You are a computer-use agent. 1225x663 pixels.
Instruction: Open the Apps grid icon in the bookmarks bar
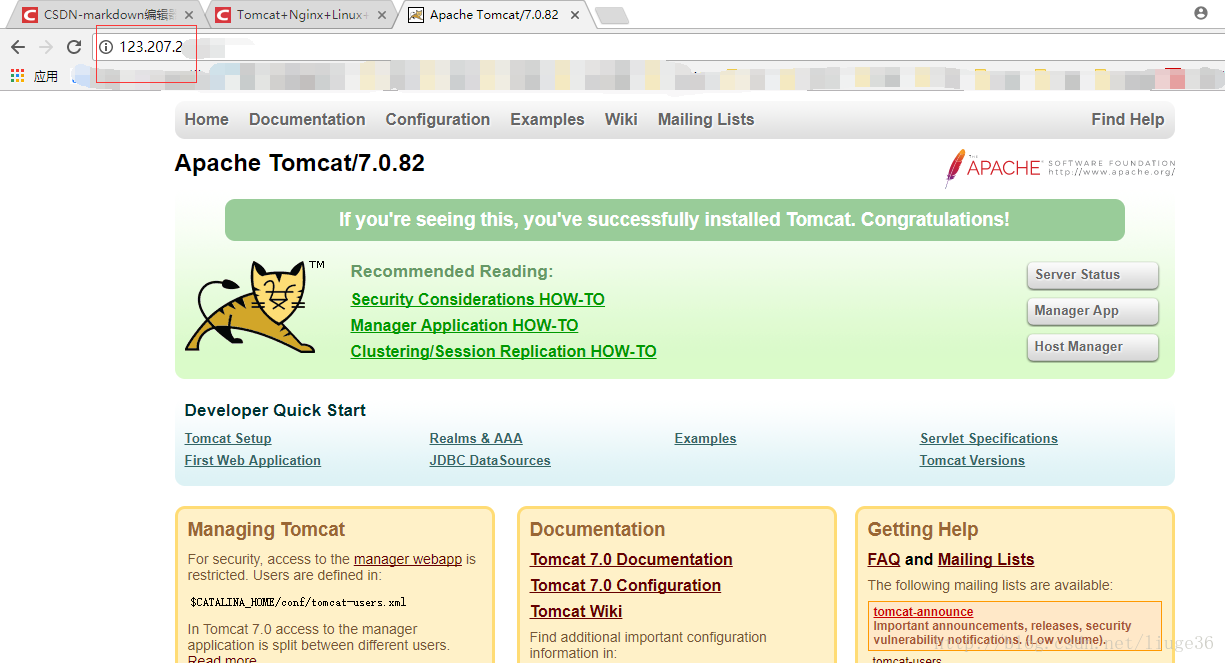(17, 75)
